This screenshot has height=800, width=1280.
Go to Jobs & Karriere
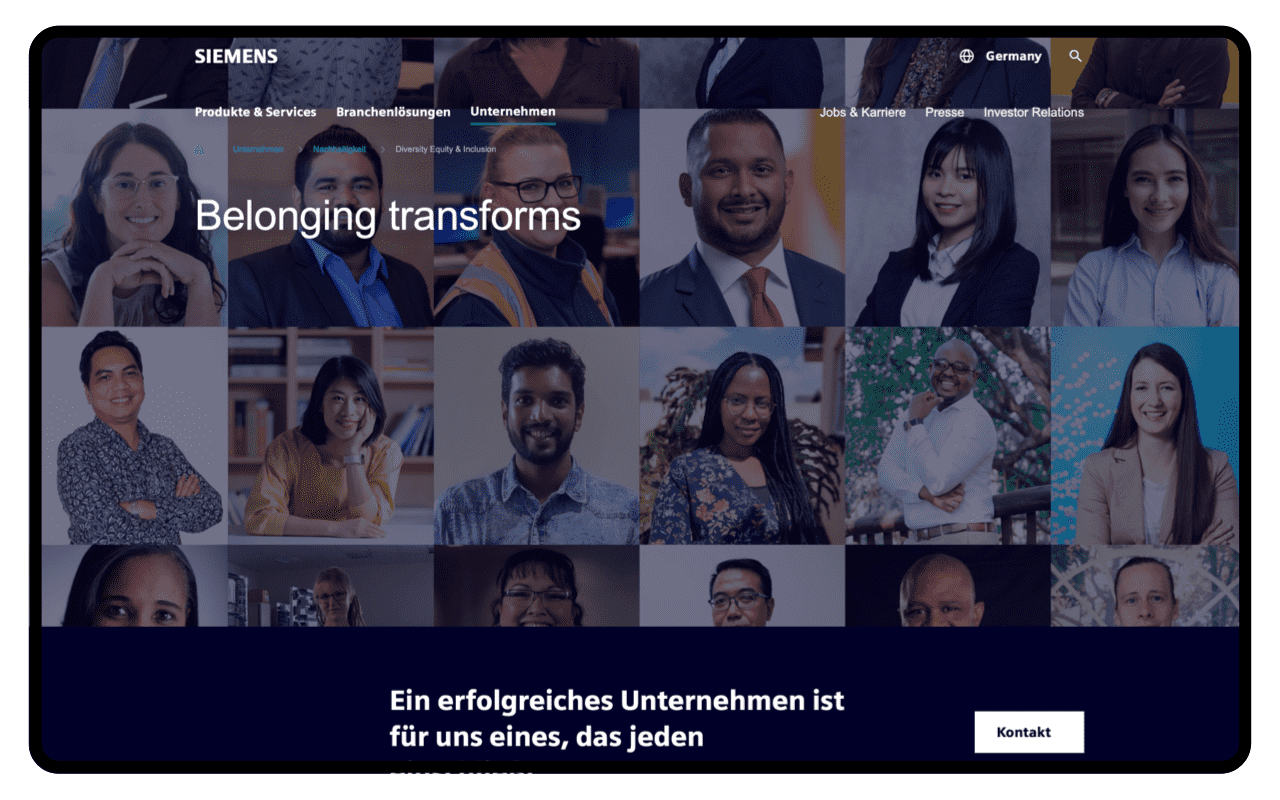862,112
